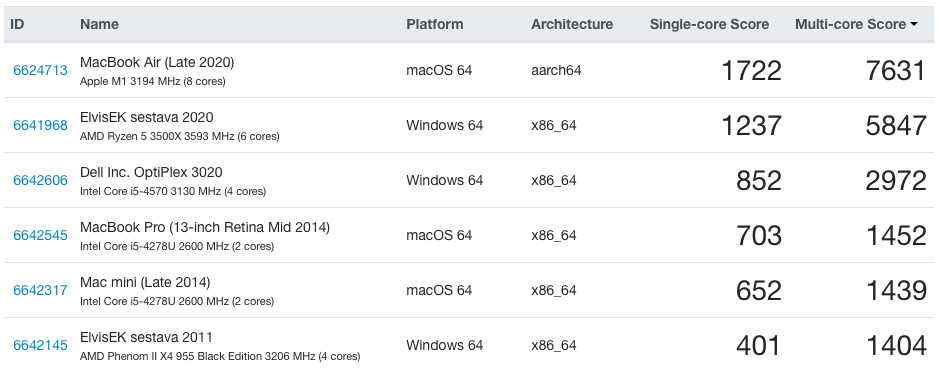Click x86_64 in MacBook Pro row
939x373 pixels.
553,236
